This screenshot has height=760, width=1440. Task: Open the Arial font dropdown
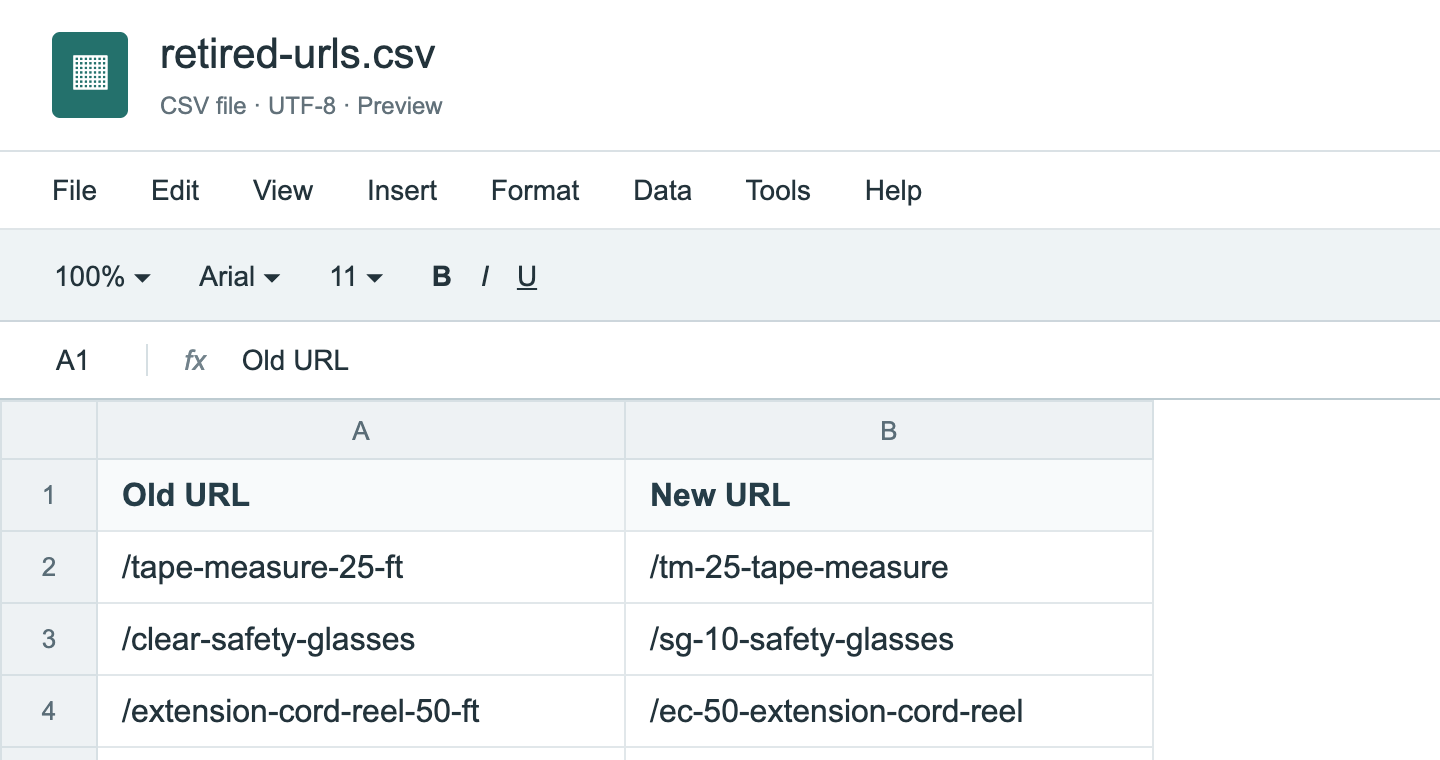240,277
